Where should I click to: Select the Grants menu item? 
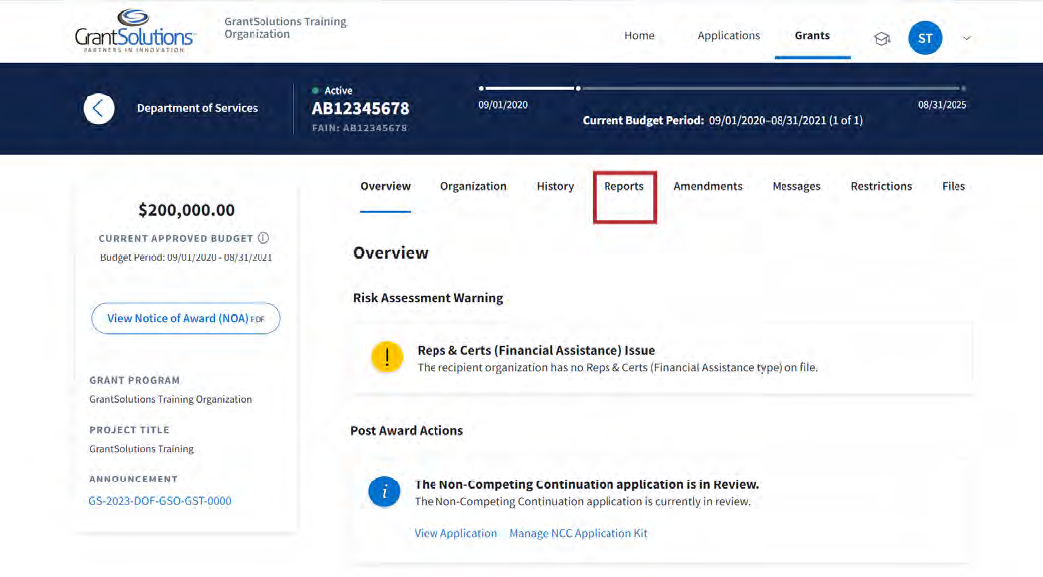pyautogui.click(x=812, y=36)
